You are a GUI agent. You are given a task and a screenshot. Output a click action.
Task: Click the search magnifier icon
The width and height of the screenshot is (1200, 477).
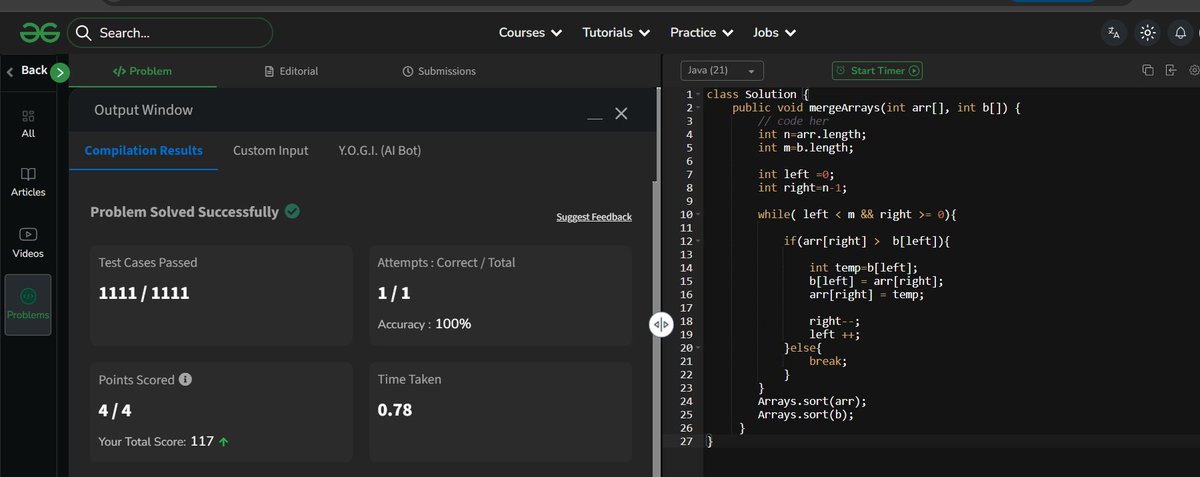tap(84, 33)
